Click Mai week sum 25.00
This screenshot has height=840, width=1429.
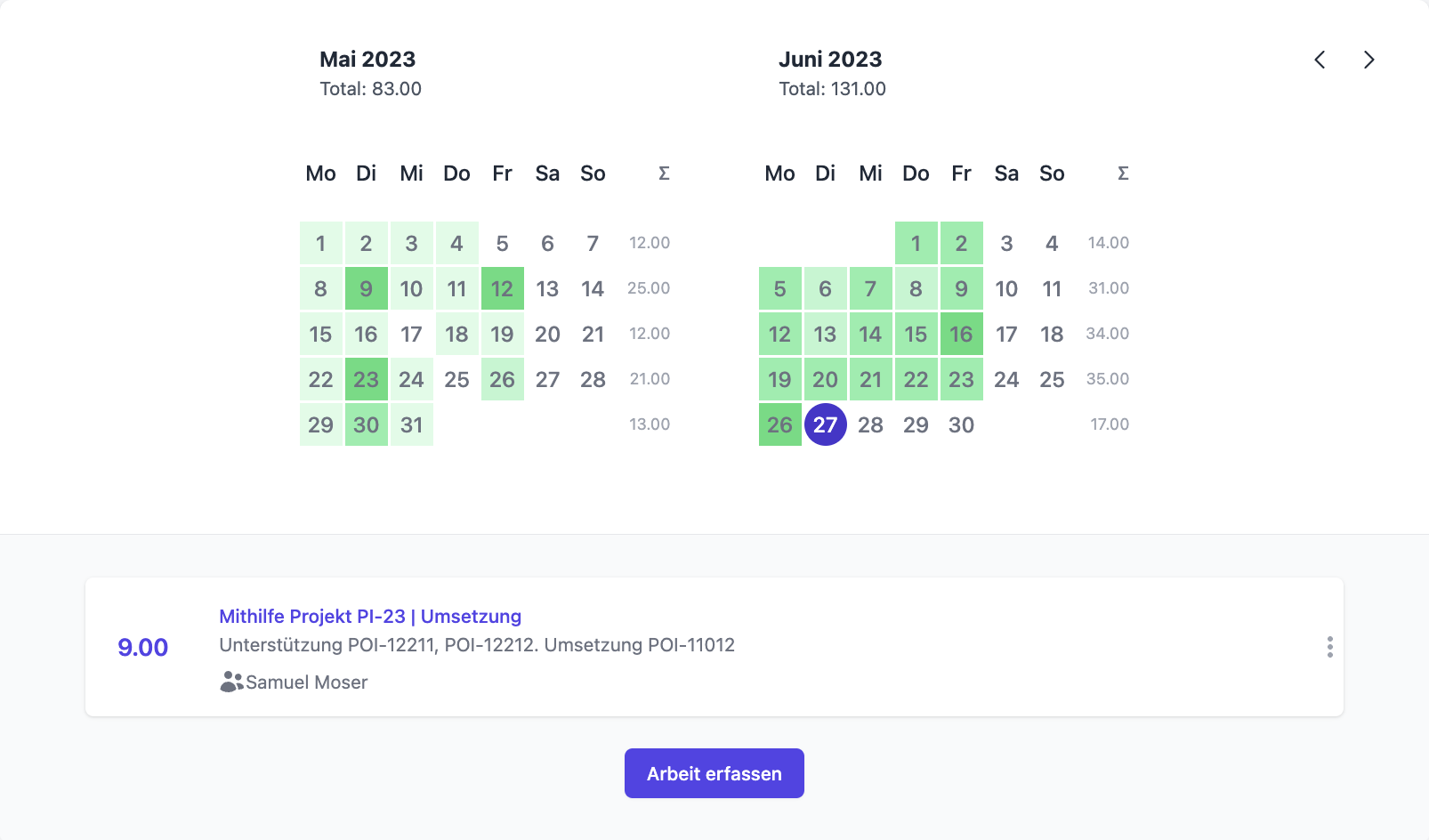tap(649, 288)
